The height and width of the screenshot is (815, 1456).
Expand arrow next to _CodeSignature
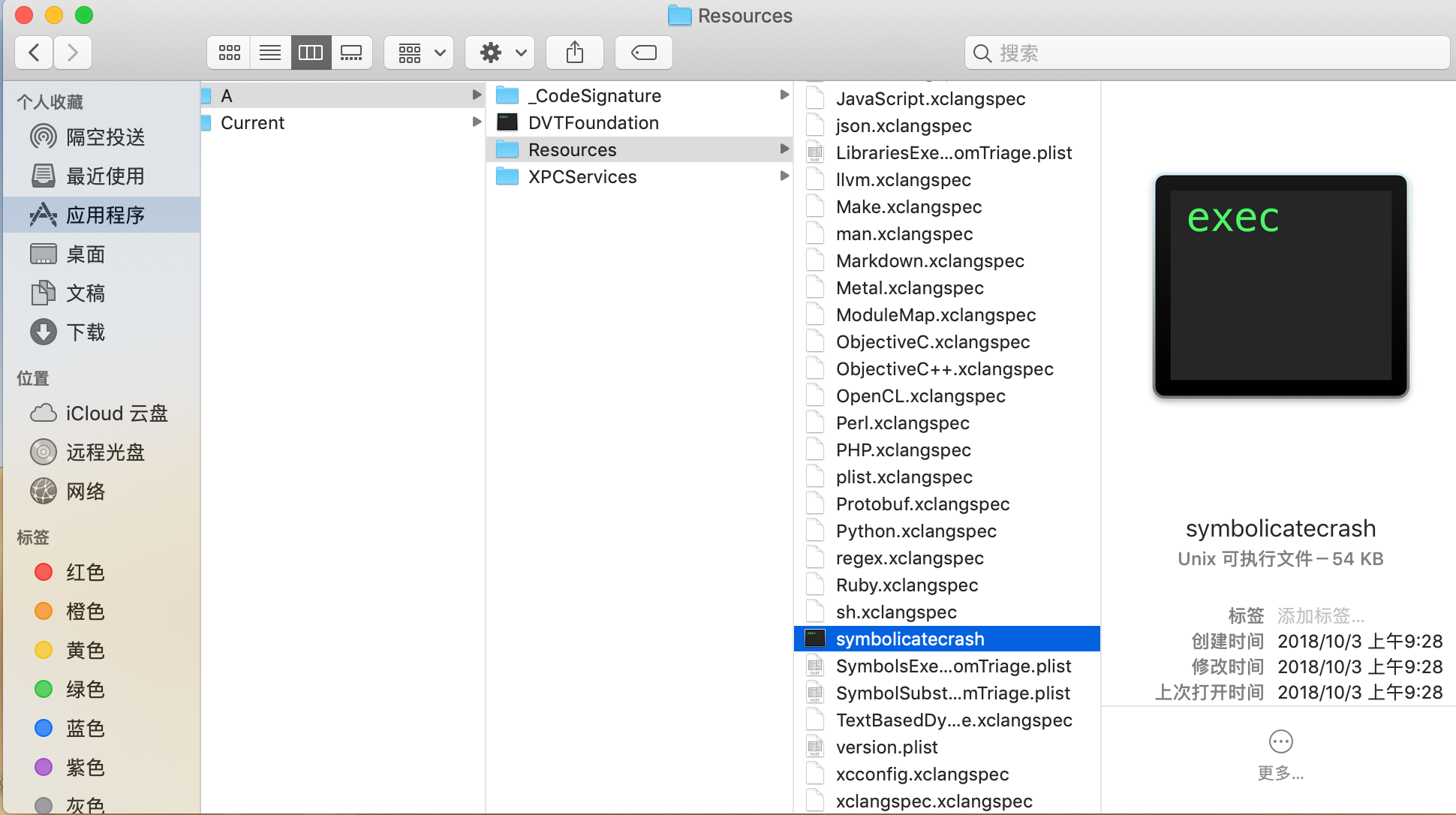[784, 95]
